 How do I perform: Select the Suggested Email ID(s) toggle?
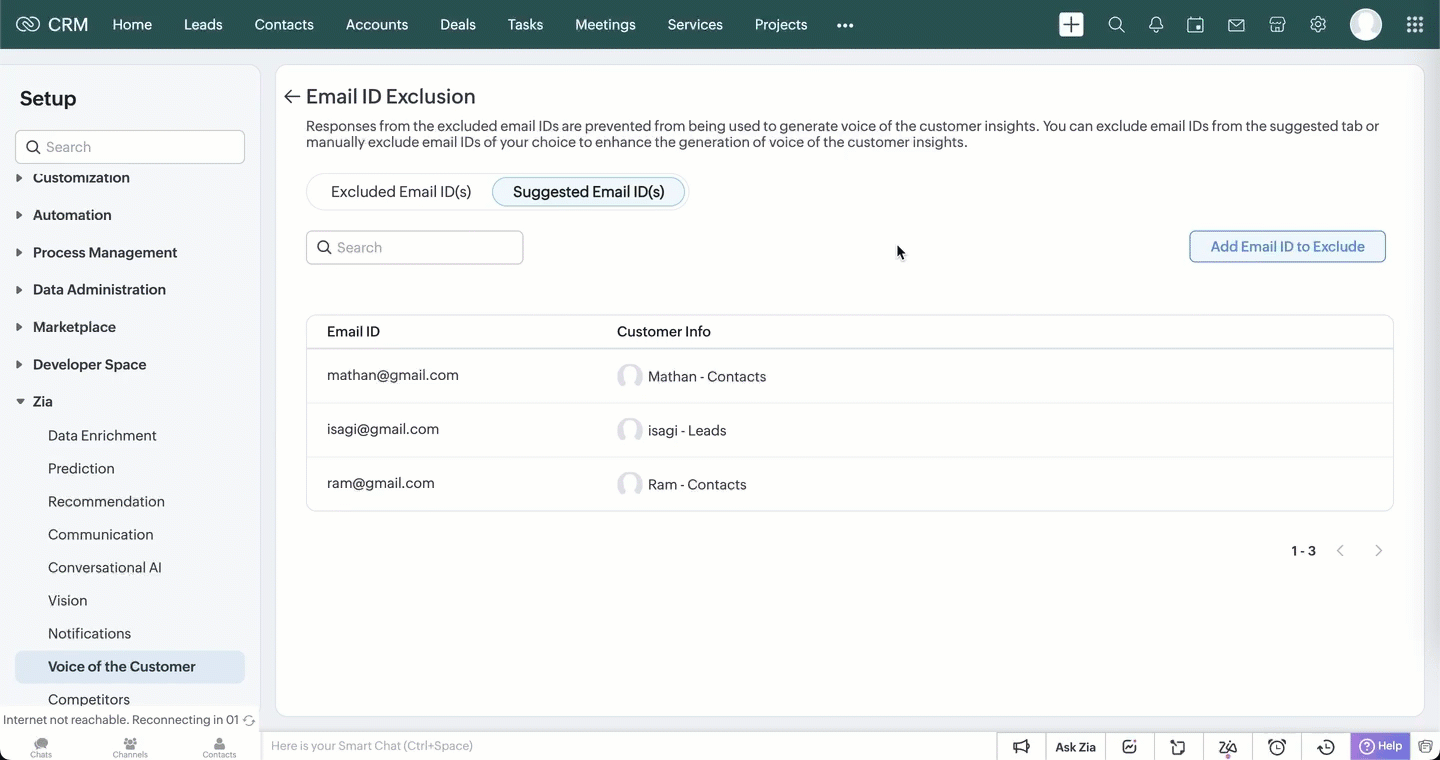(588, 192)
